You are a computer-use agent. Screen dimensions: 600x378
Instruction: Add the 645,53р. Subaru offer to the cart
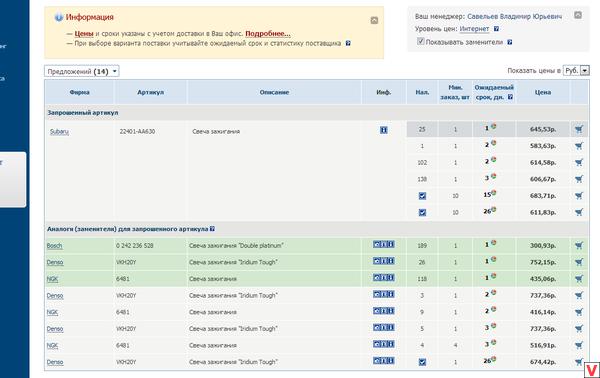tap(579, 129)
